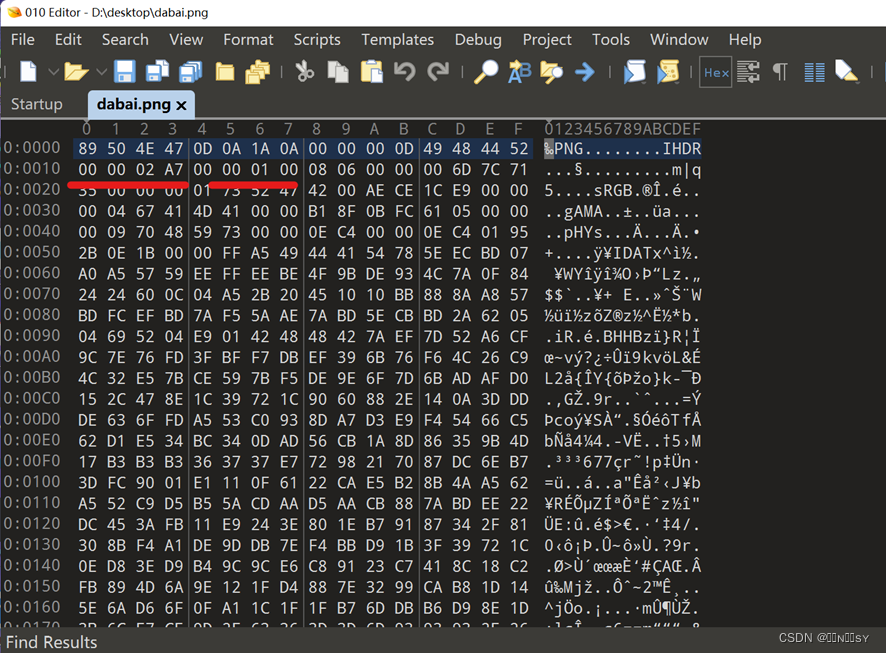The height and width of the screenshot is (653, 886).
Task: Close the dabai.png tab
Action: [x=183, y=103]
